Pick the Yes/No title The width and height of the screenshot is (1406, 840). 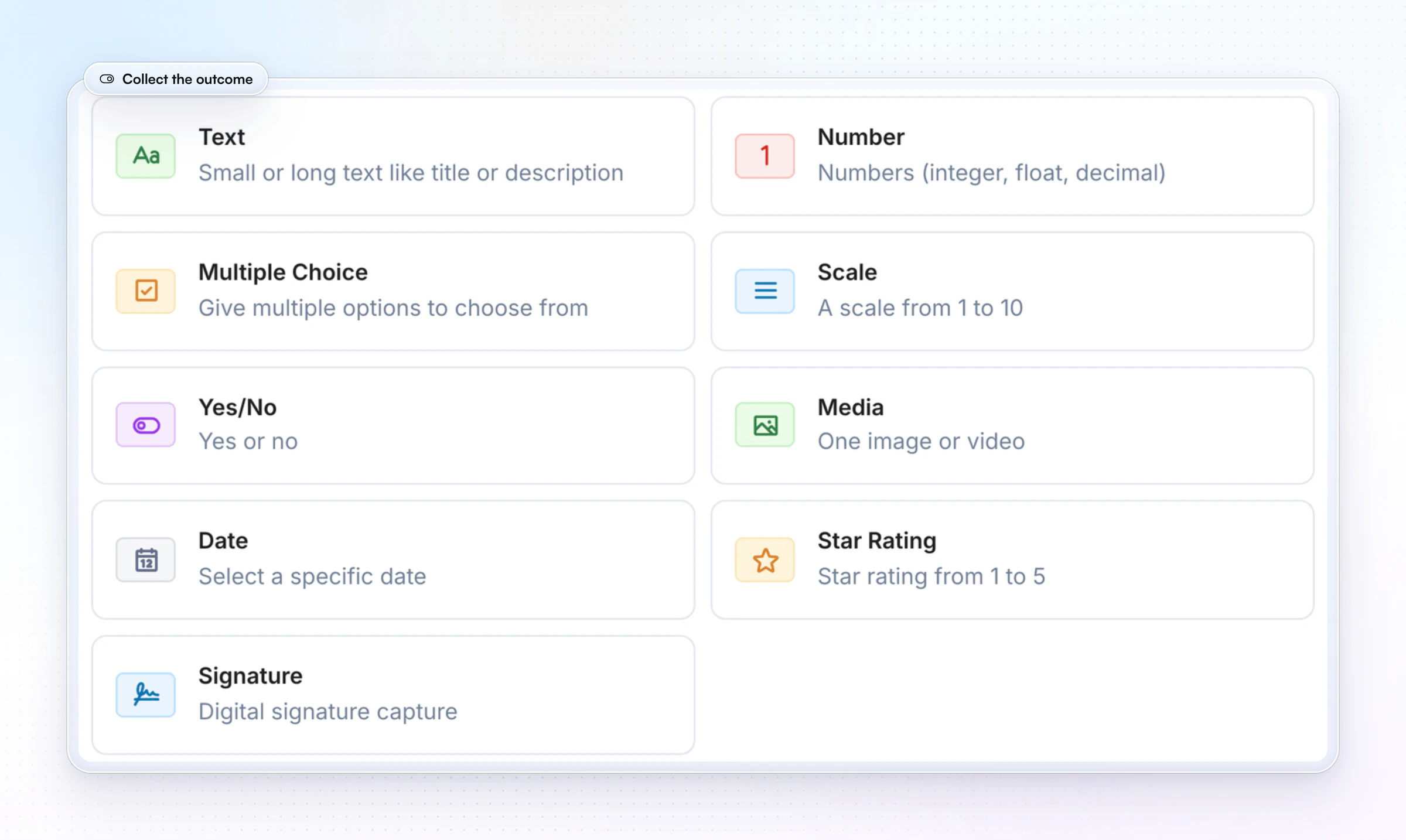click(237, 408)
